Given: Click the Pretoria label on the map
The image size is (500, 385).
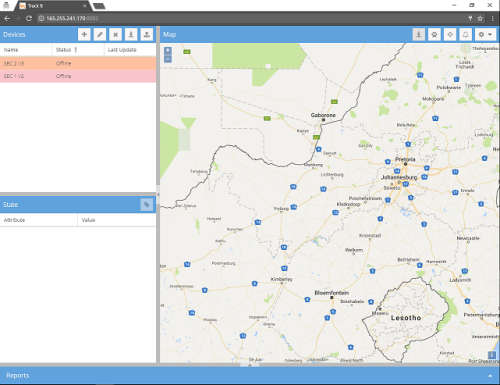Looking at the screenshot, I should point(405,159).
